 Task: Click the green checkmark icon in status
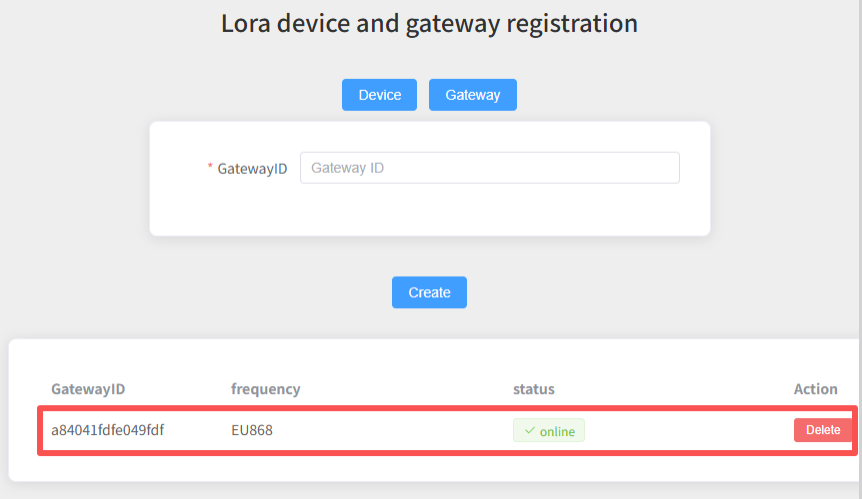(x=530, y=431)
